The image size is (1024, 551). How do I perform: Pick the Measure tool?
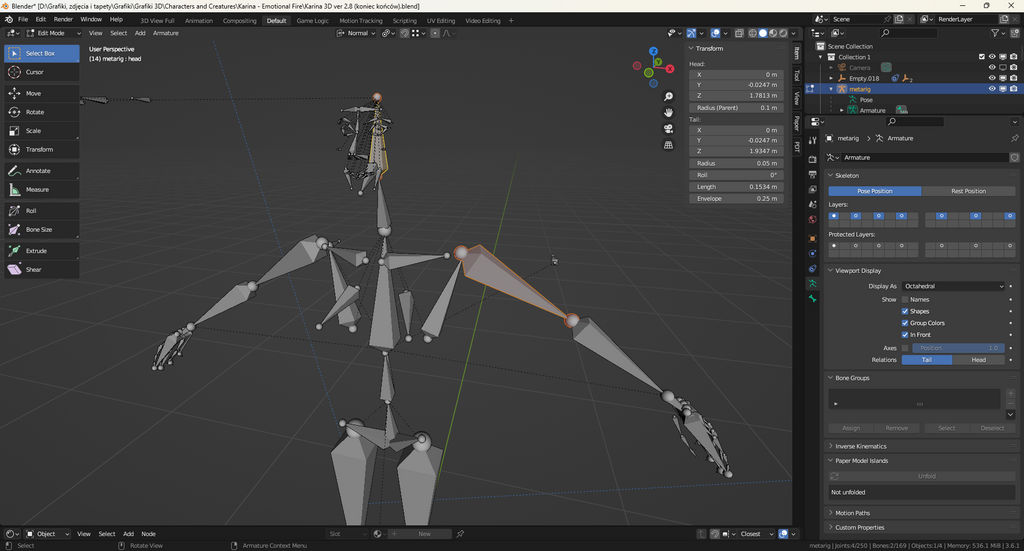point(37,189)
